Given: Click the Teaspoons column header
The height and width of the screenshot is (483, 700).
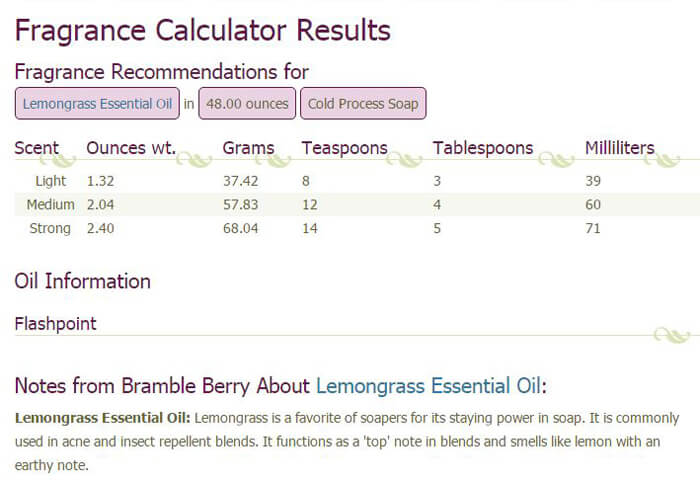Looking at the screenshot, I should click(344, 148).
